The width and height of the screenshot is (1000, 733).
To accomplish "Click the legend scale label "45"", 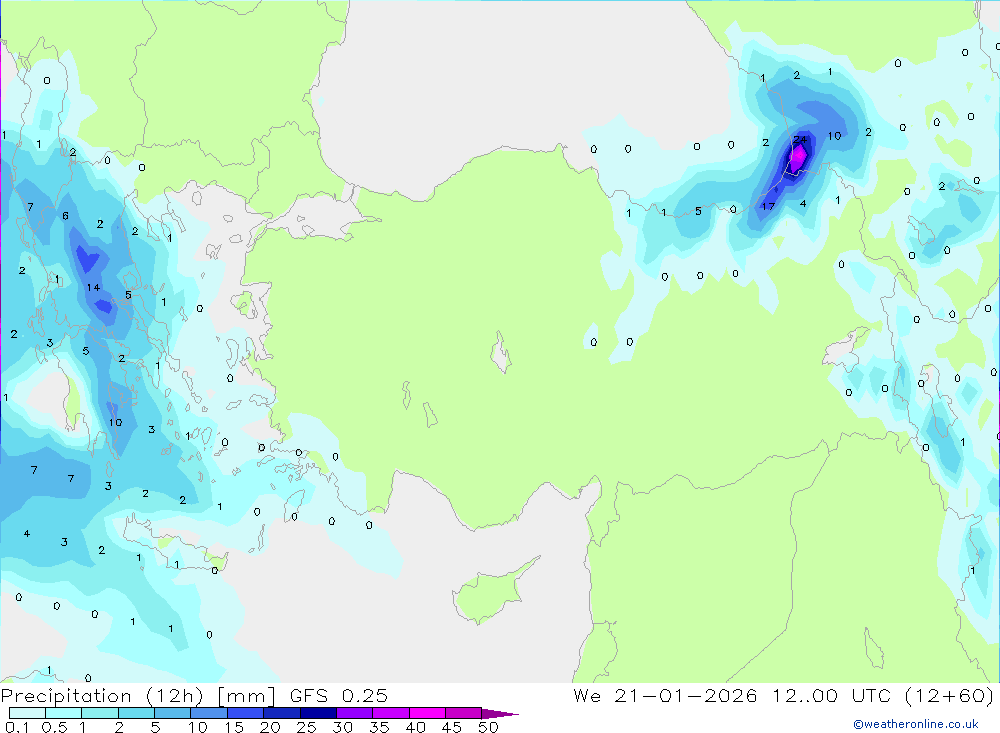I will pyautogui.click(x=452, y=727).
